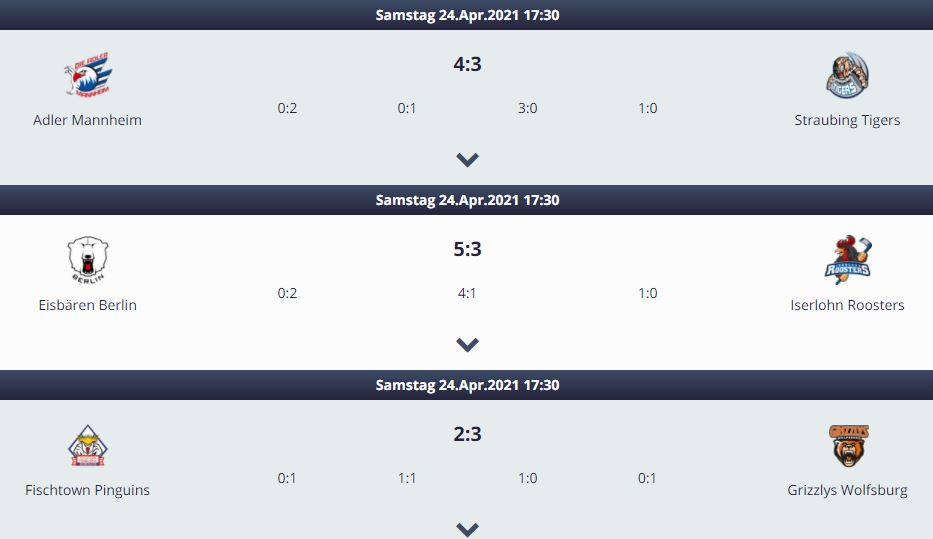Click the Fischtown Pinguins team name
The image size is (933, 539).
click(x=87, y=490)
